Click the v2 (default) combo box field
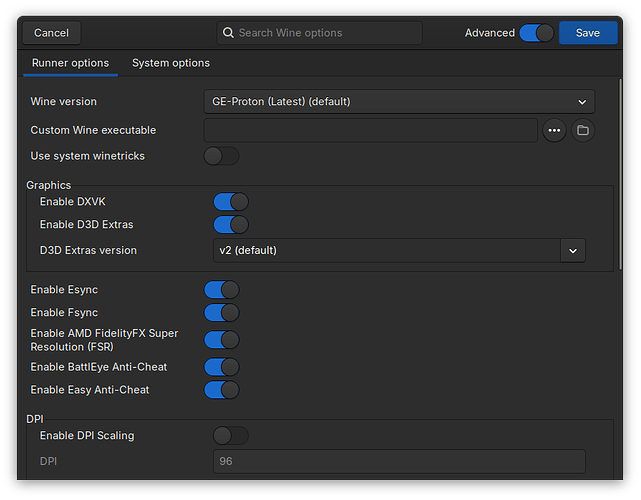Image resolution: width=641 pixels, height=500 pixels. [x=387, y=251]
